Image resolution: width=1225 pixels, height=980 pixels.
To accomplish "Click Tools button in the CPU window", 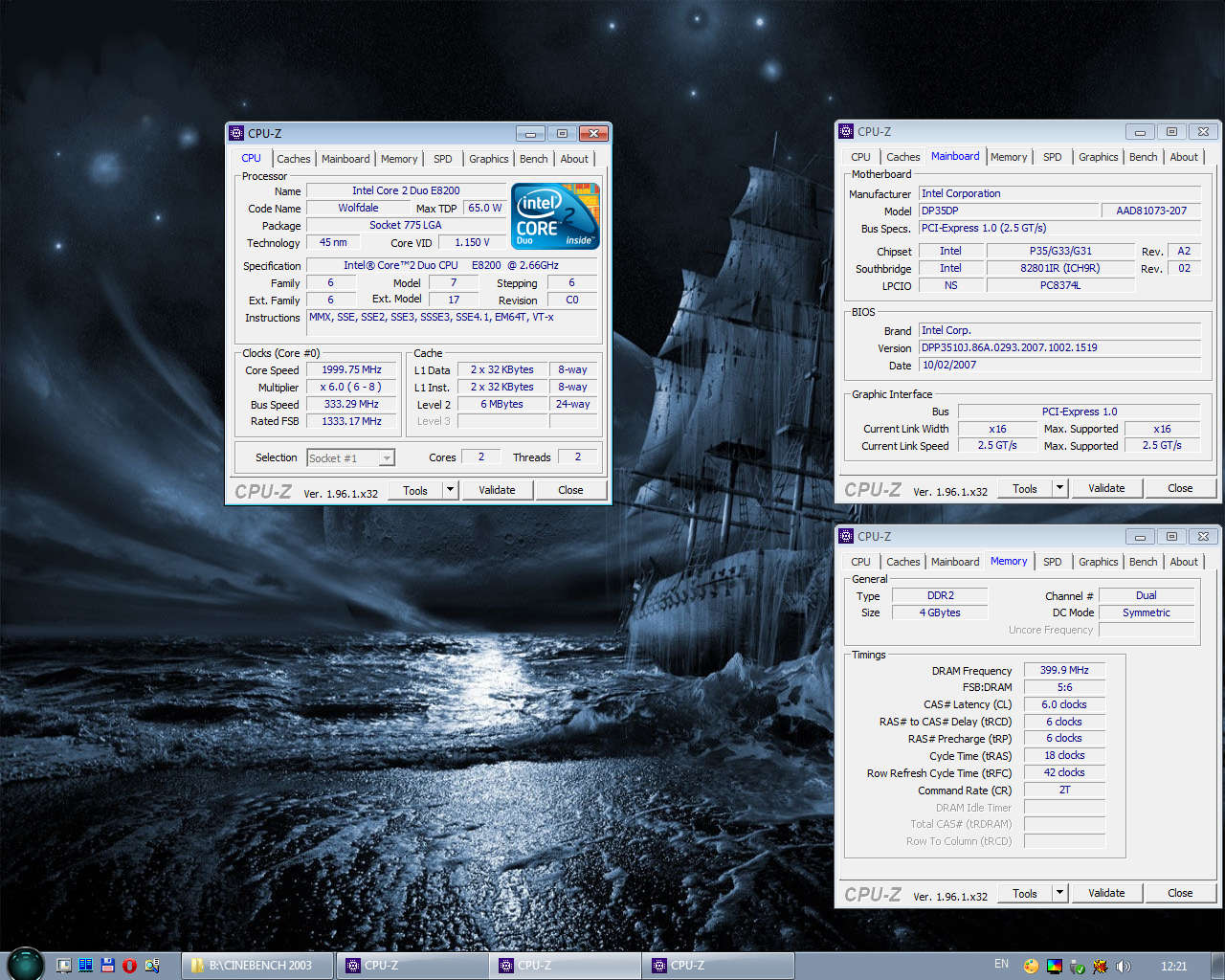I will (415, 490).
